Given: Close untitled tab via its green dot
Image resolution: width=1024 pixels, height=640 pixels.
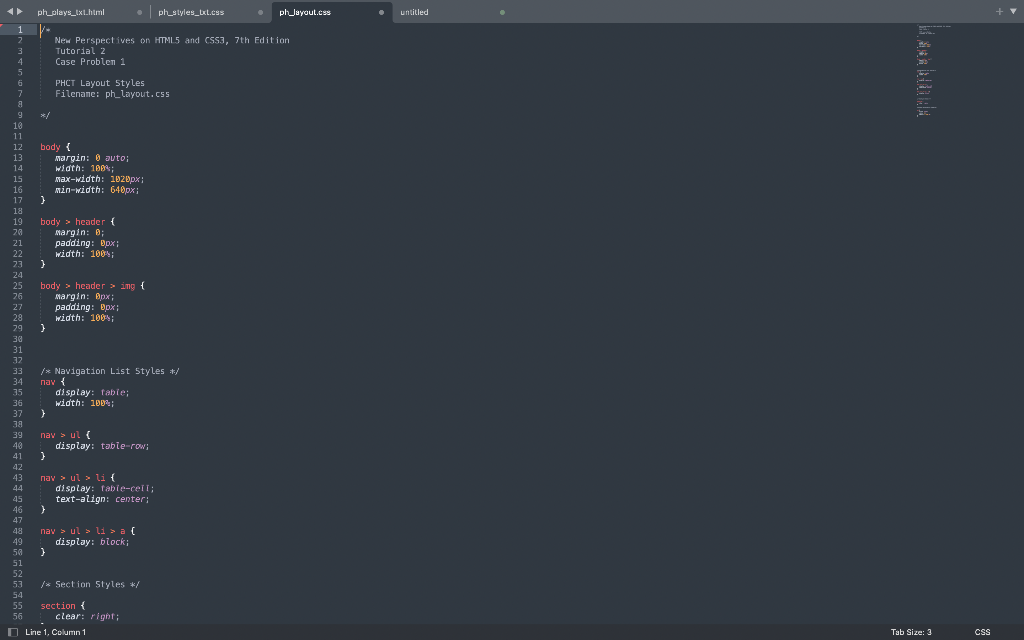Looking at the screenshot, I should point(502,12).
